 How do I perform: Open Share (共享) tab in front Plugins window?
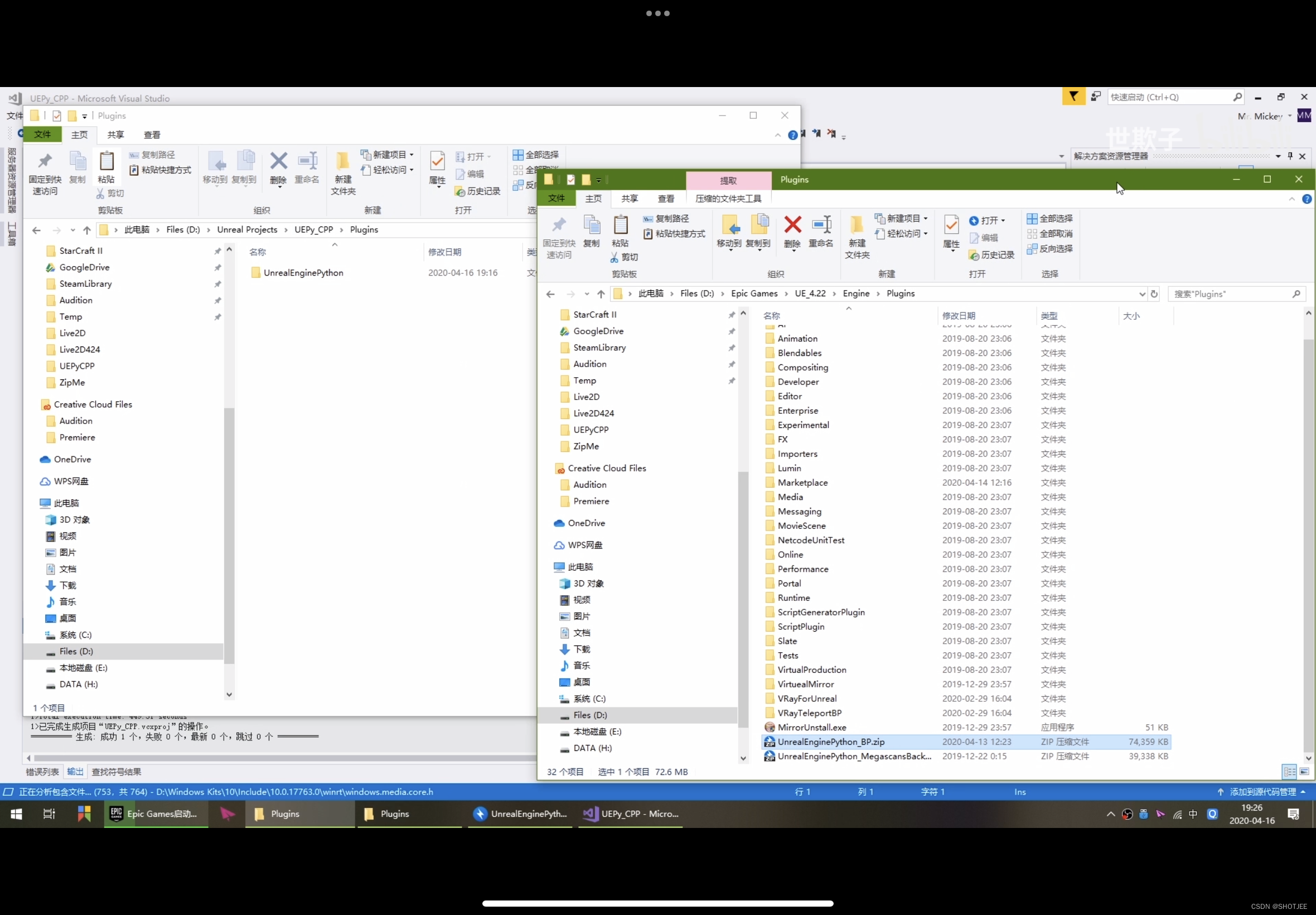click(630, 199)
